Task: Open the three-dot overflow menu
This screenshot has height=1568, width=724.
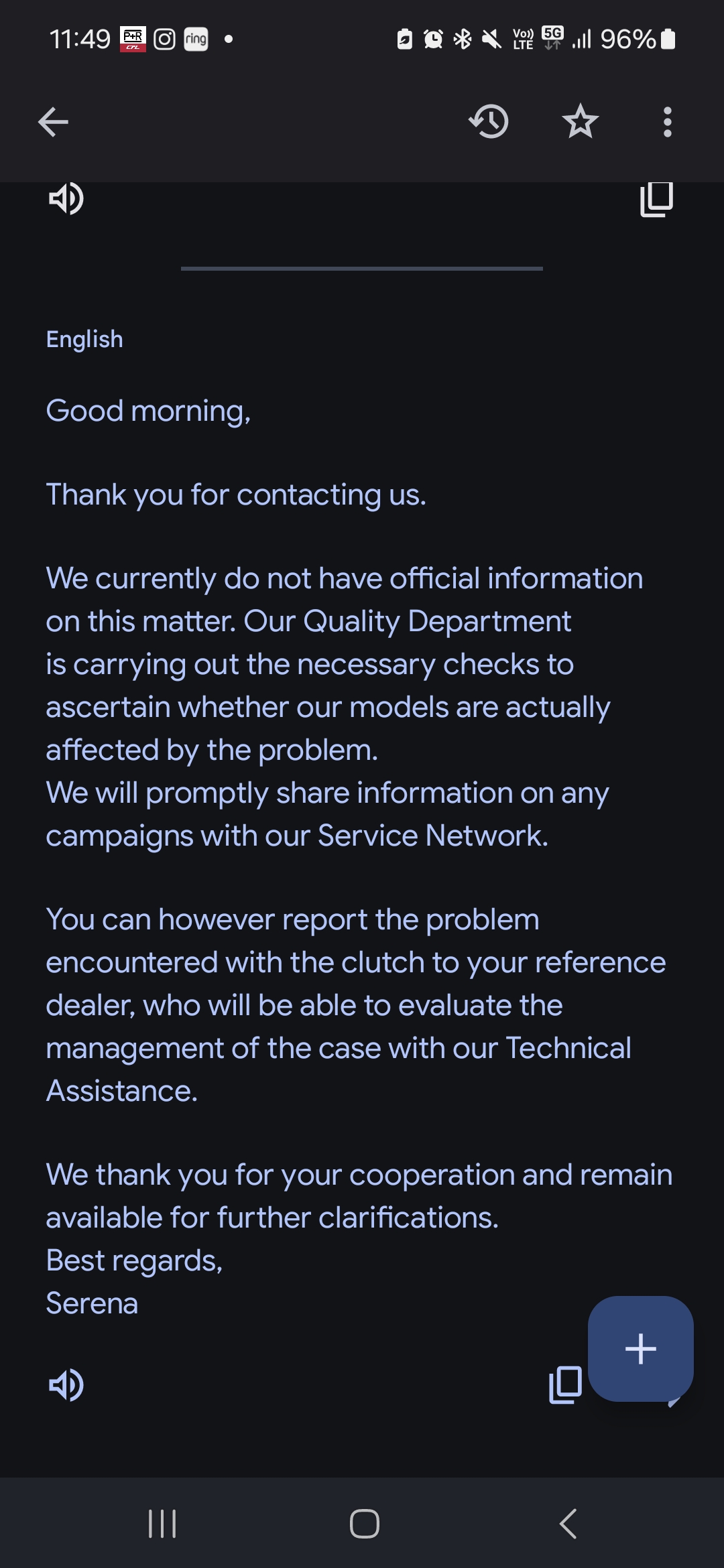Action: pyautogui.click(x=667, y=122)
